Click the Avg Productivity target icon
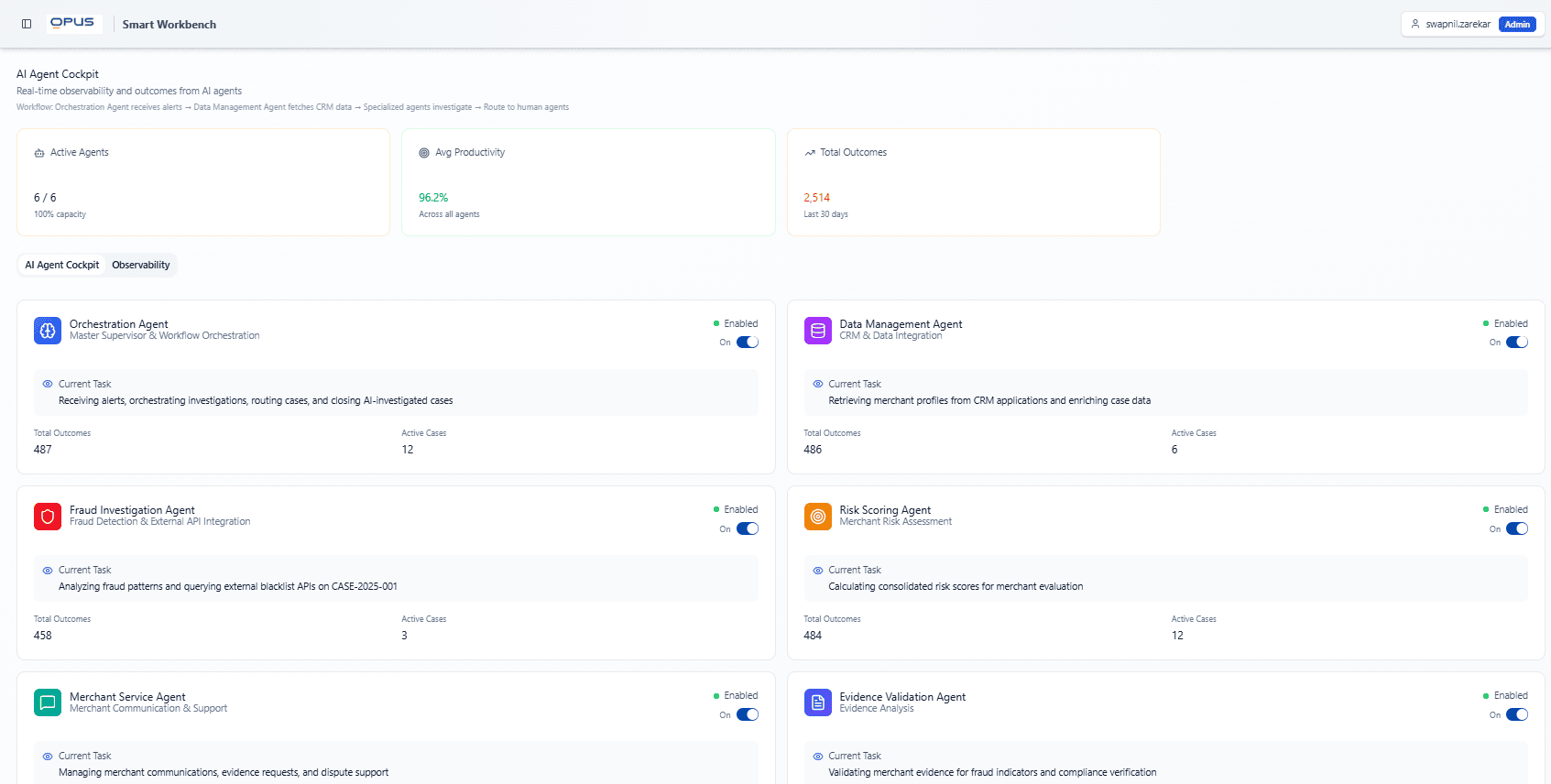This screenshot has width=1551, height=784. [424, 153]
